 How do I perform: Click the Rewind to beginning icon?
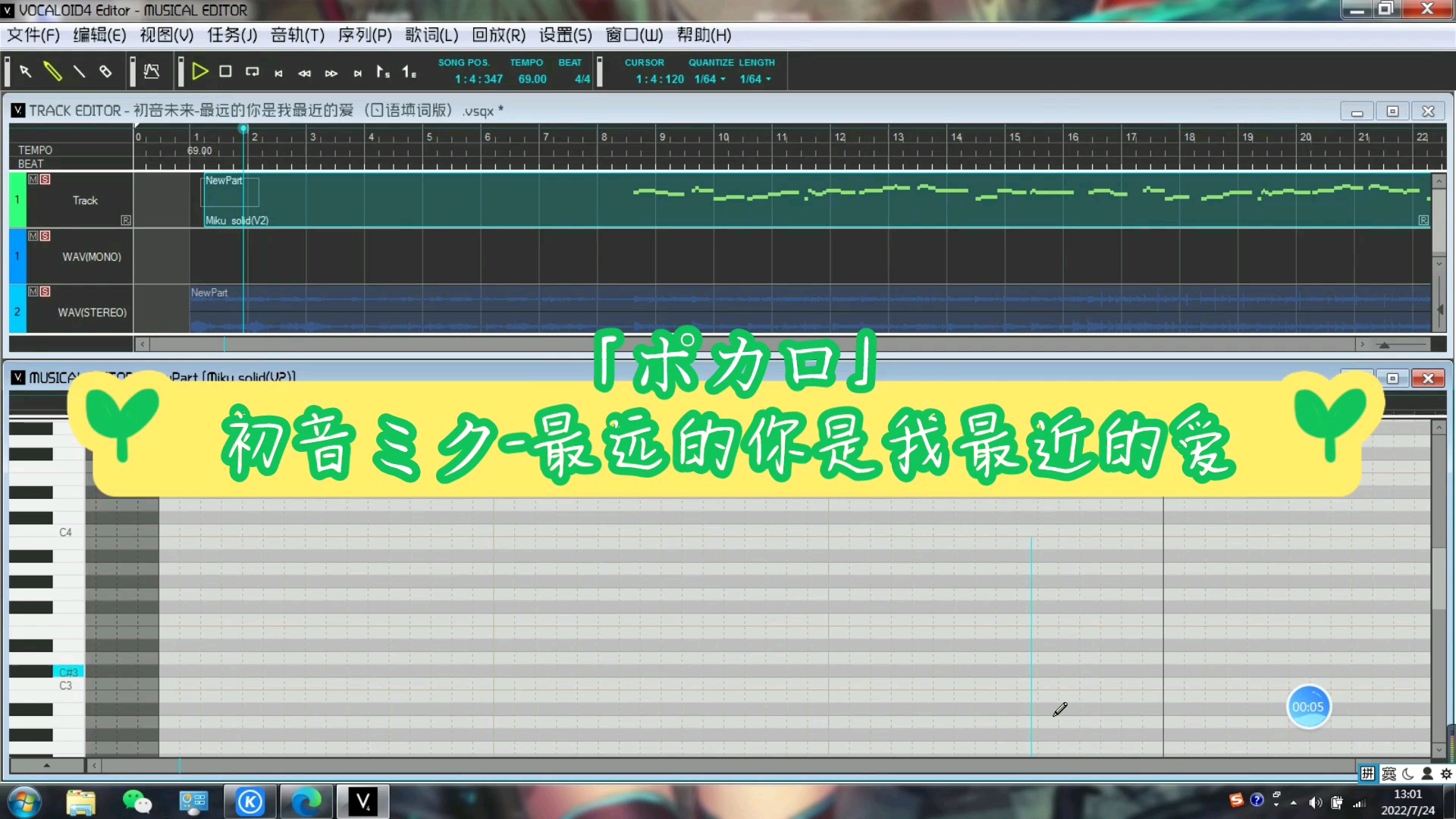[279, 71]
